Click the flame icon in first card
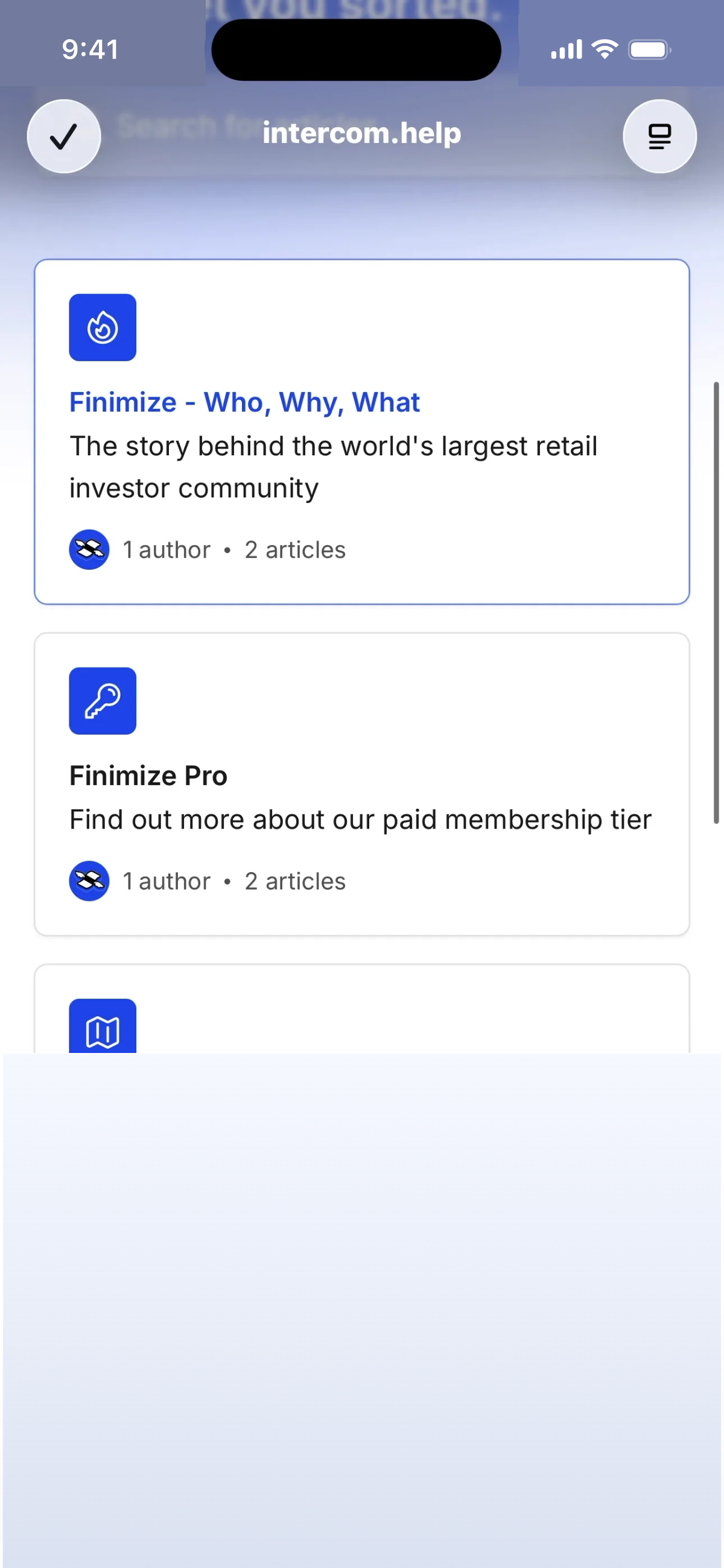 pyautogui.click(x=103, y=327)
